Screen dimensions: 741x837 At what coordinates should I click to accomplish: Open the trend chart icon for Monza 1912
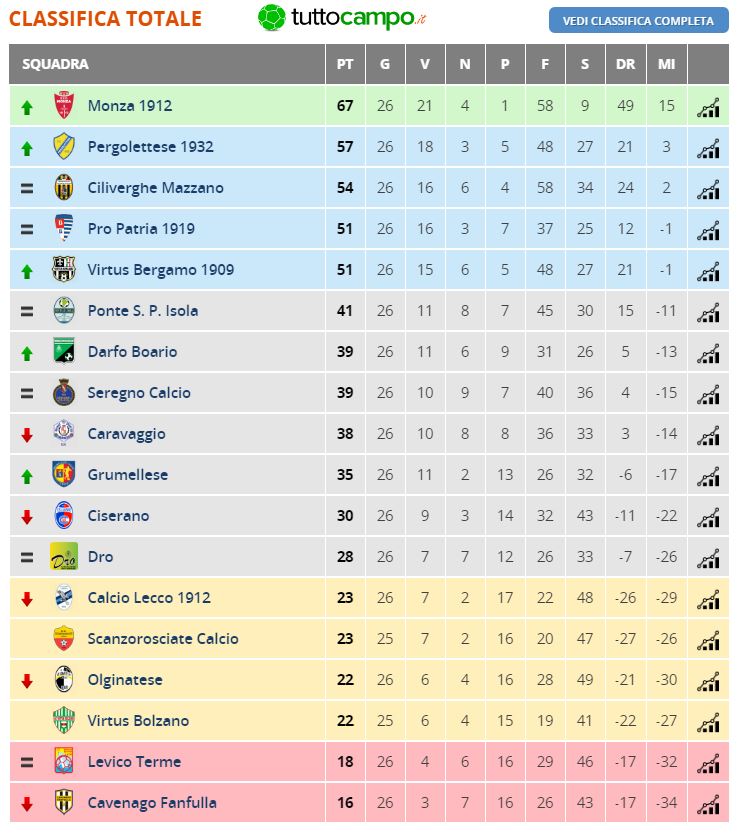(x=708, y=106)
